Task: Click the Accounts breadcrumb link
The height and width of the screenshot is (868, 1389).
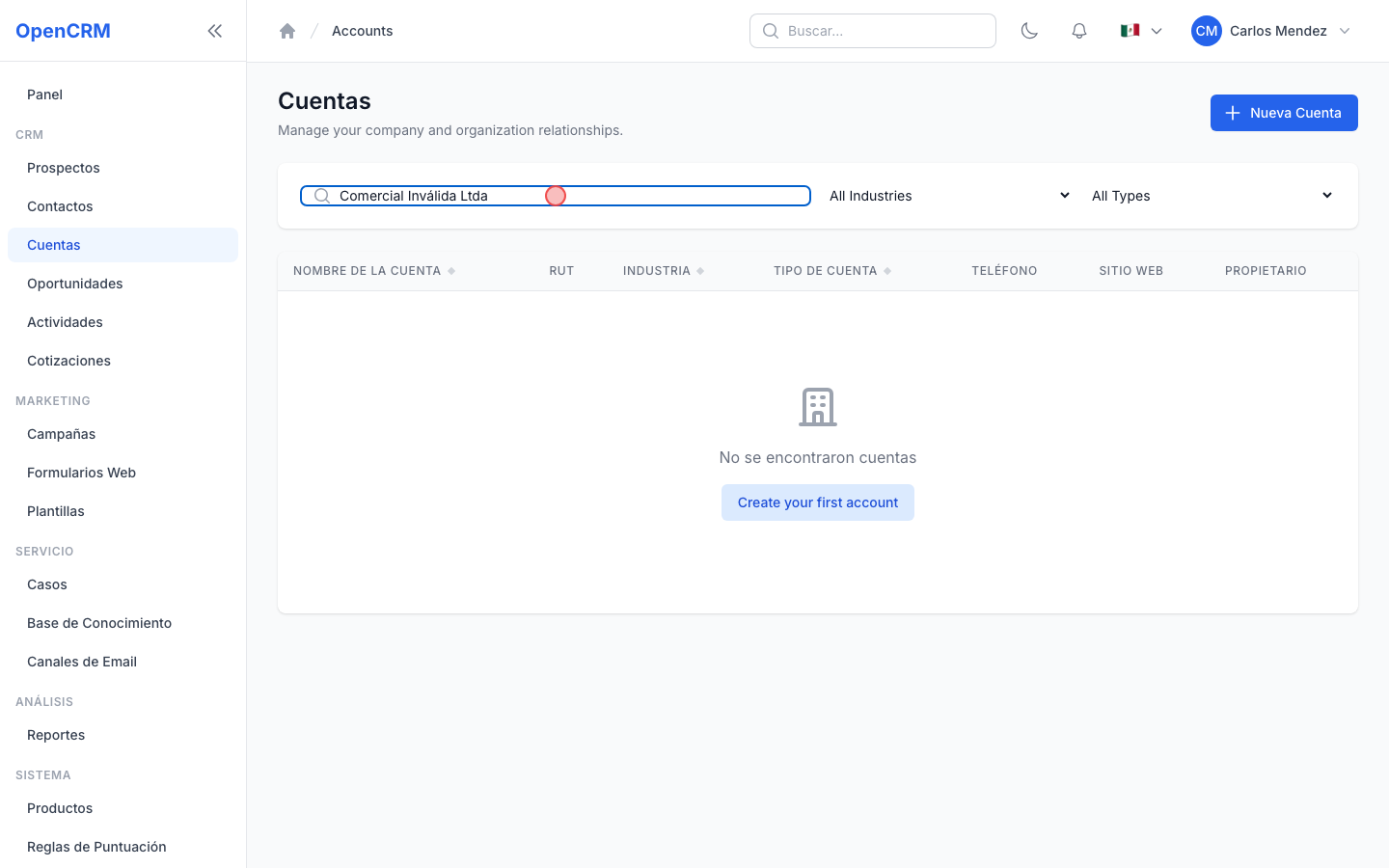Action: pyautogui.click(x=362, y=31)
